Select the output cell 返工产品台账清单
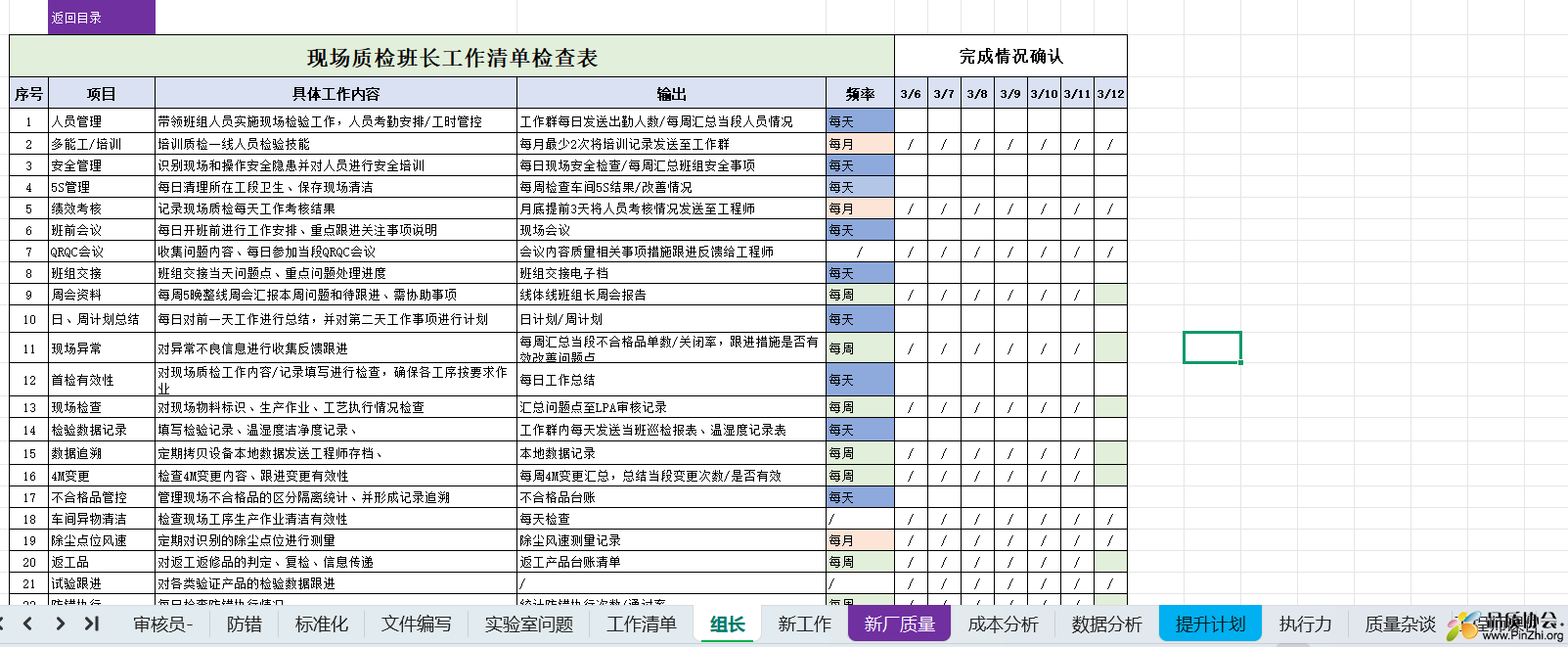 [672, 562]
